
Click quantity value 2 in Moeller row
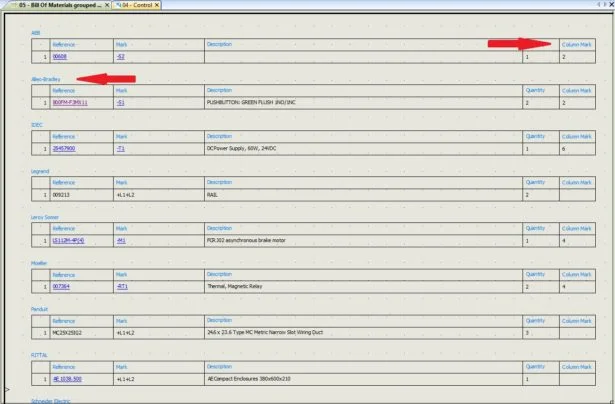click(527, 287)
